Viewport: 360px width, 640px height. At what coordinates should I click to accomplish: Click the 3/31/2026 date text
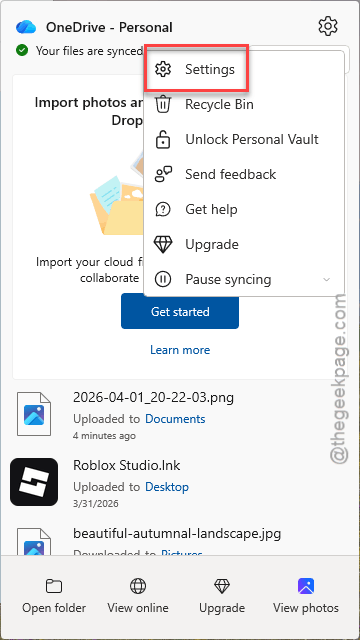[x=96, y=503]
